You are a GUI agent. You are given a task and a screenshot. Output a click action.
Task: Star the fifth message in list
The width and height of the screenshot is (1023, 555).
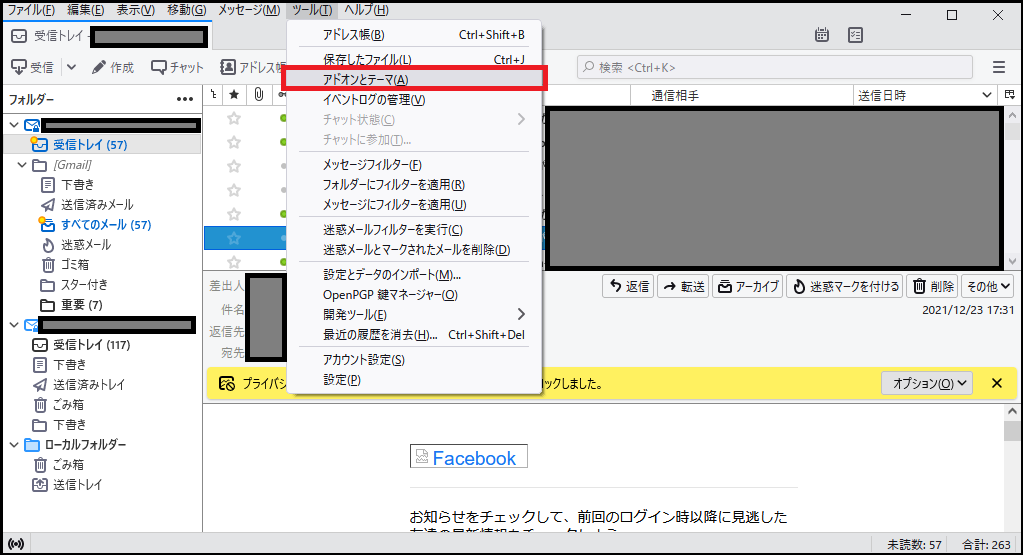234,215
